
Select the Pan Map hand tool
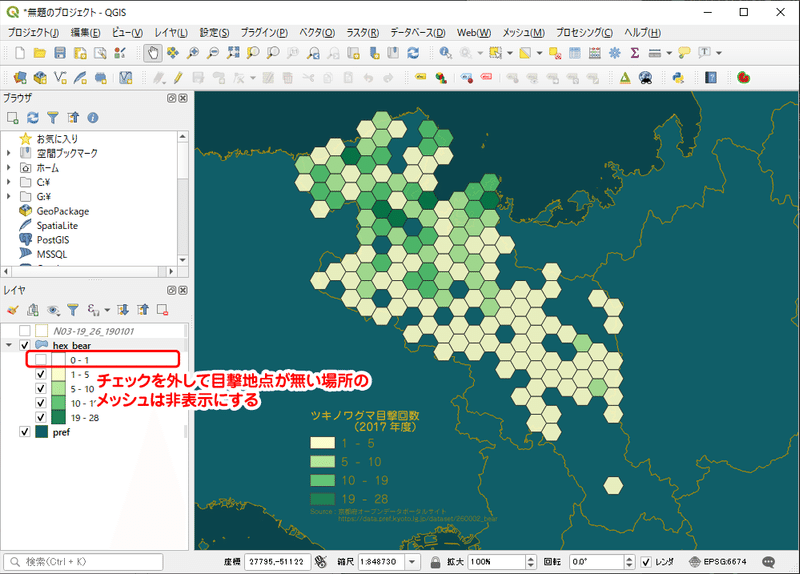coord(153,53)
